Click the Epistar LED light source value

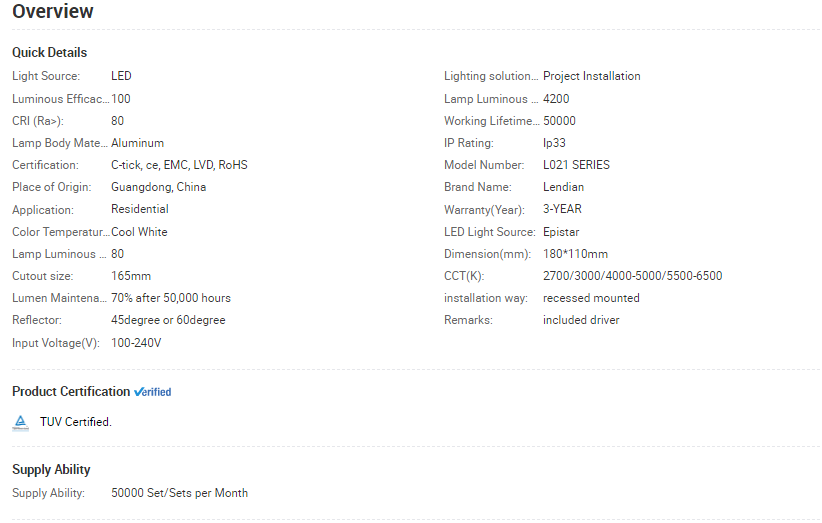(x=563, y=232)
